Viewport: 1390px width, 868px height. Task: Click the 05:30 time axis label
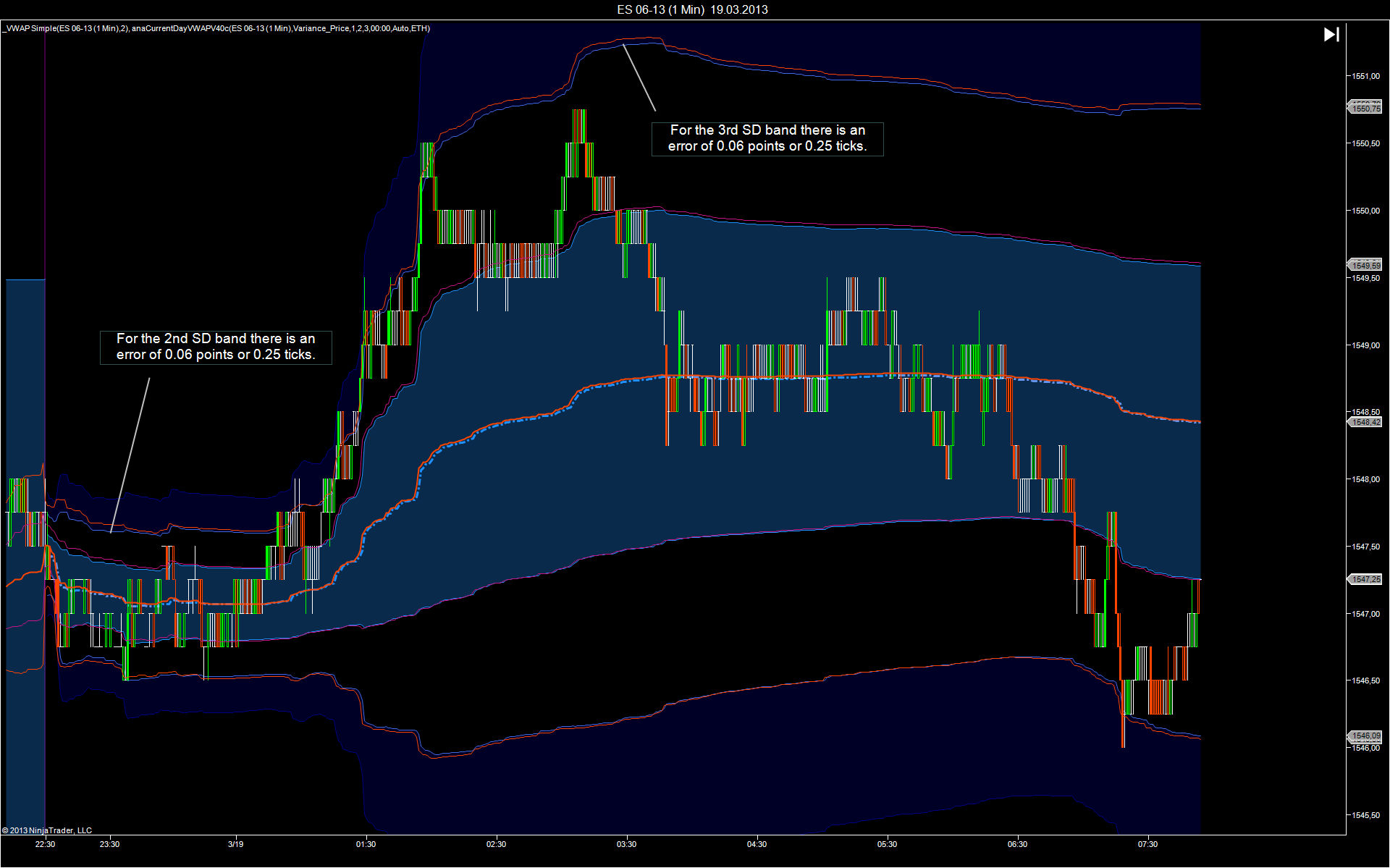(887, 844)
